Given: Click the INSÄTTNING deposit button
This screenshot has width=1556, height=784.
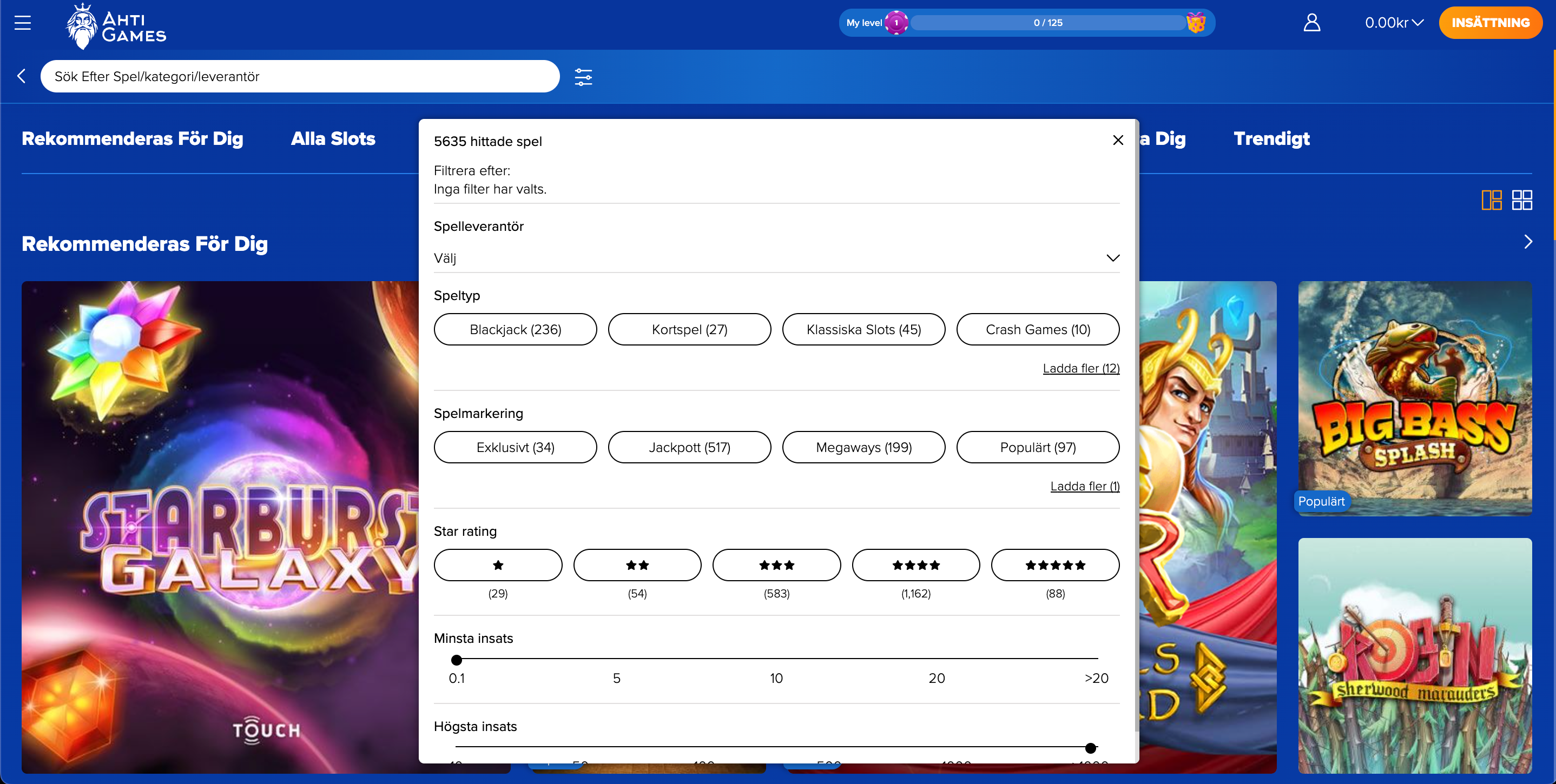Looking at the screenshot, I should pyautogui.click(x=1490, y=23).
